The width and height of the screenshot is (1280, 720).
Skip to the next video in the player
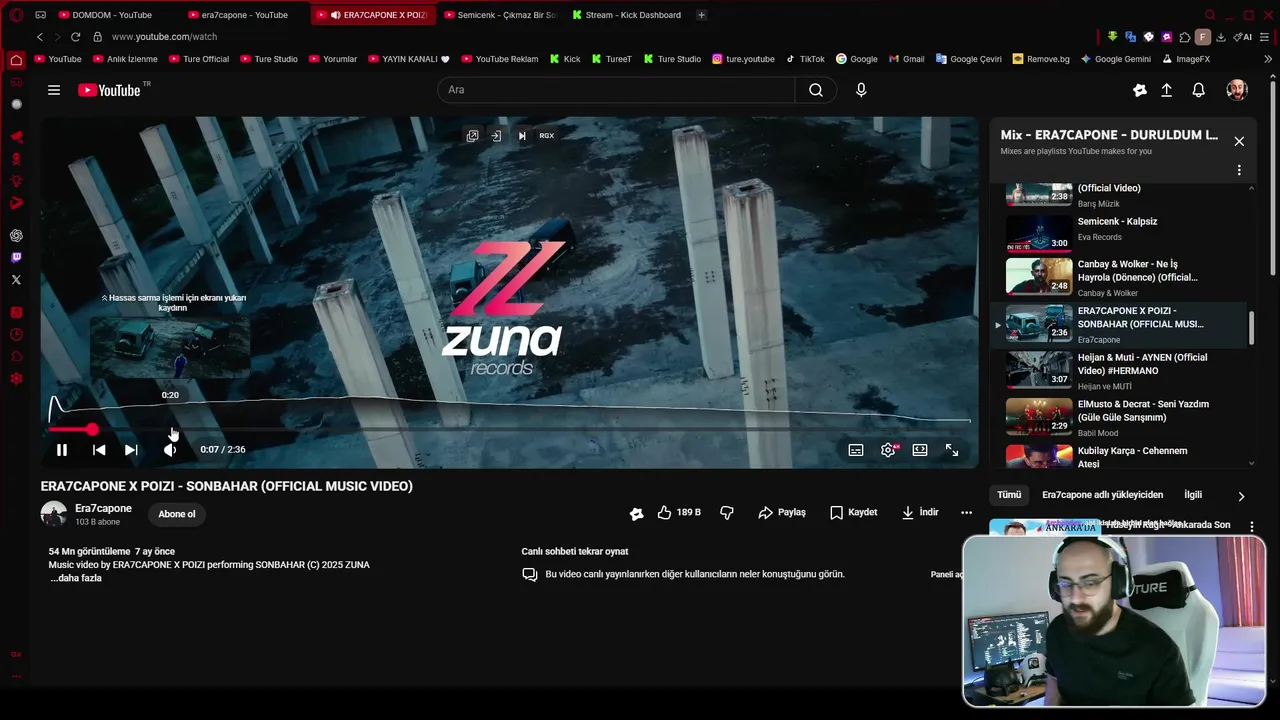131,450
